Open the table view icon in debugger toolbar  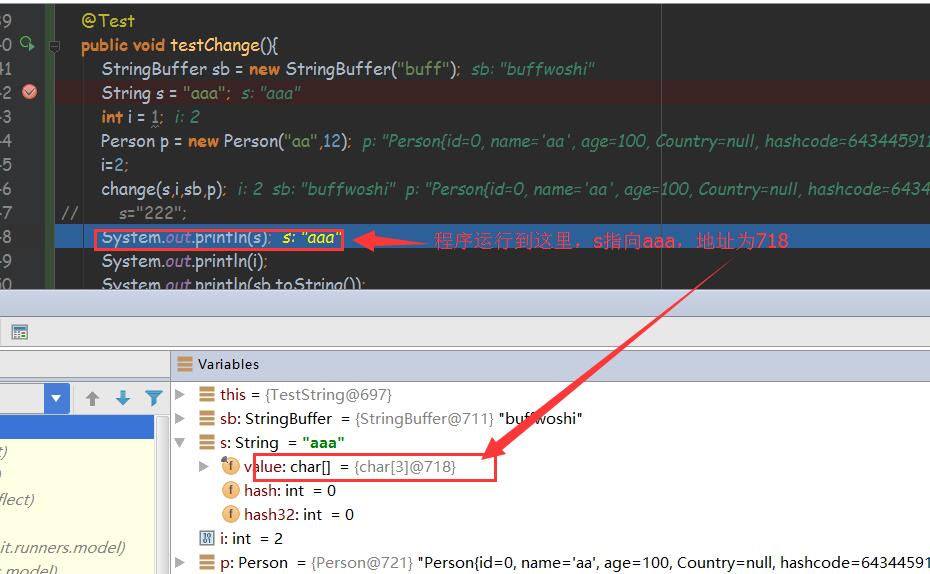20,332
